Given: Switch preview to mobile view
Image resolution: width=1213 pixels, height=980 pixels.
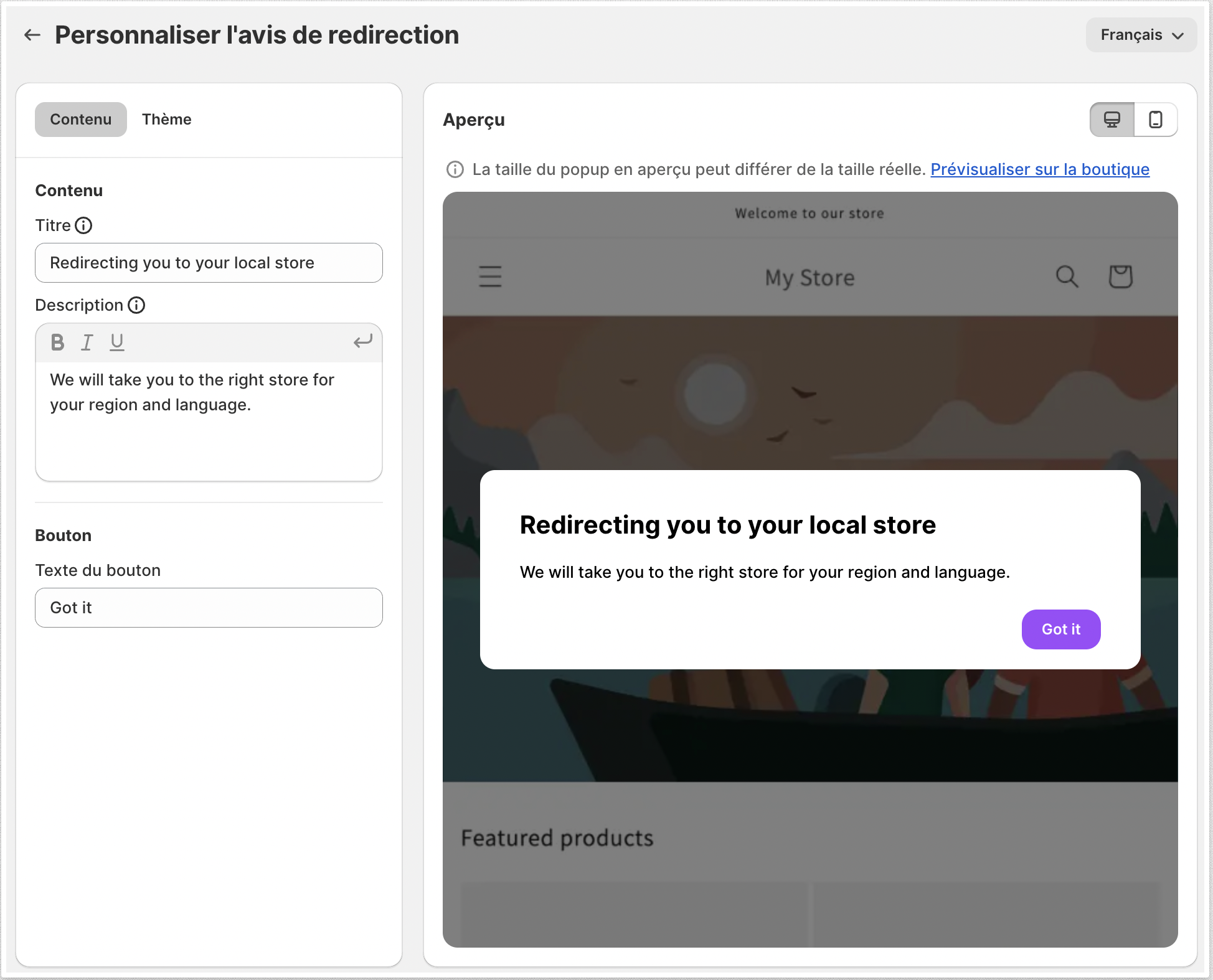Looking at the screenshot, I should point(1156,120).
